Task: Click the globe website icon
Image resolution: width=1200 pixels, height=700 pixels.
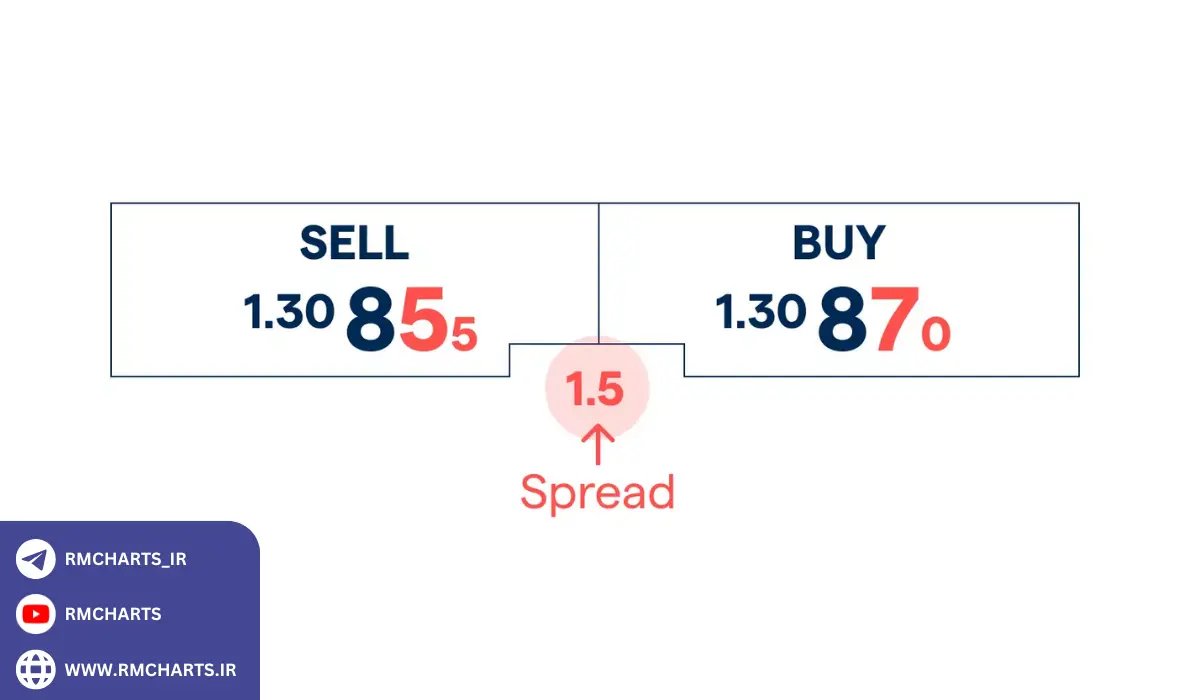Action: [36, 668]
